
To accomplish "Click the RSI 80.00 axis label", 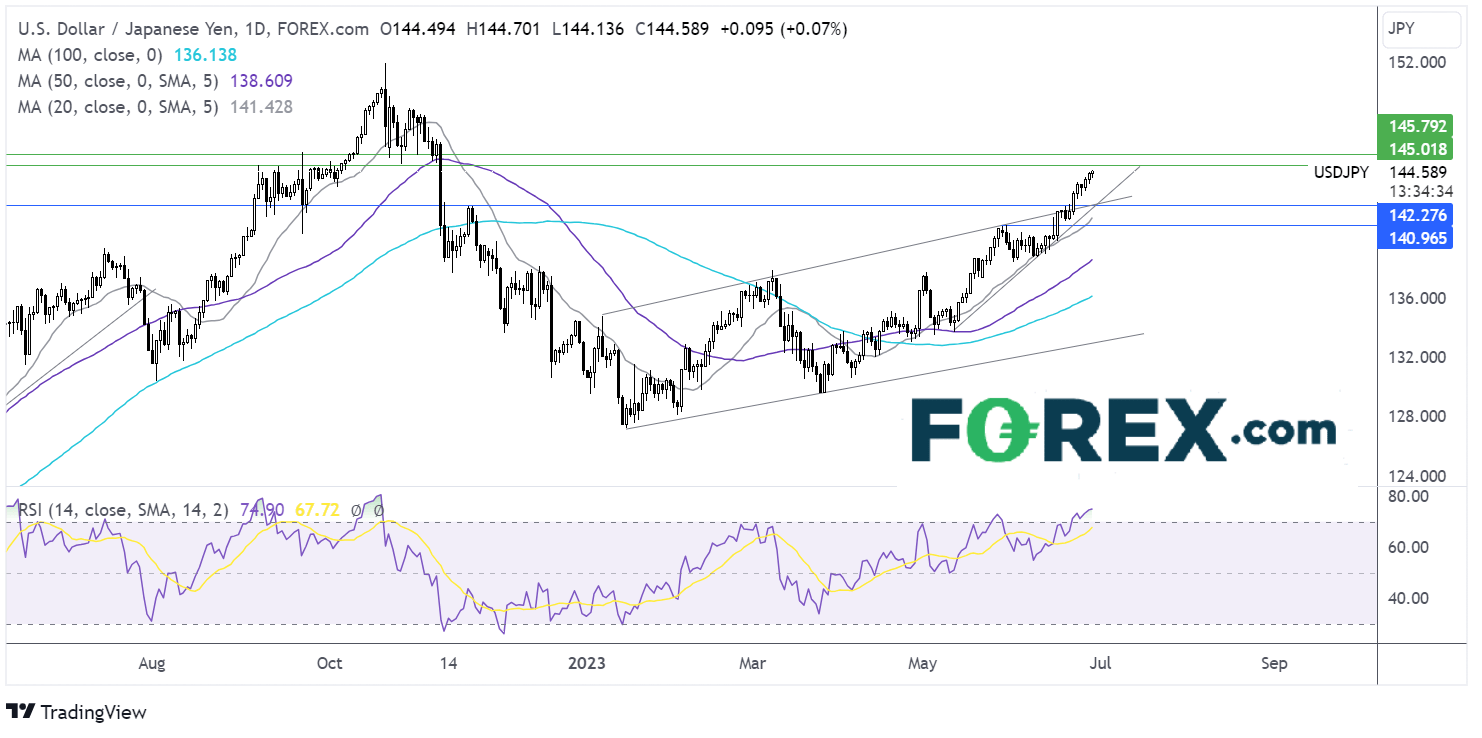I will (x=1408, y=496).
